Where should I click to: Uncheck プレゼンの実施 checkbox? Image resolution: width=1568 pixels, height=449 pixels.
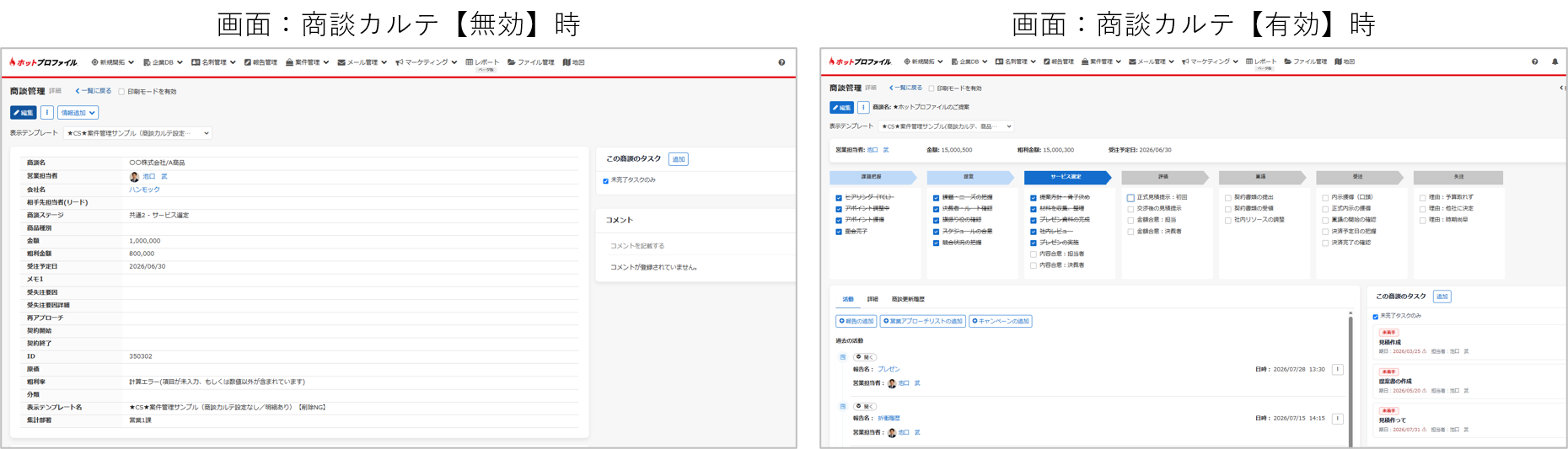[x=1033, y=243]
